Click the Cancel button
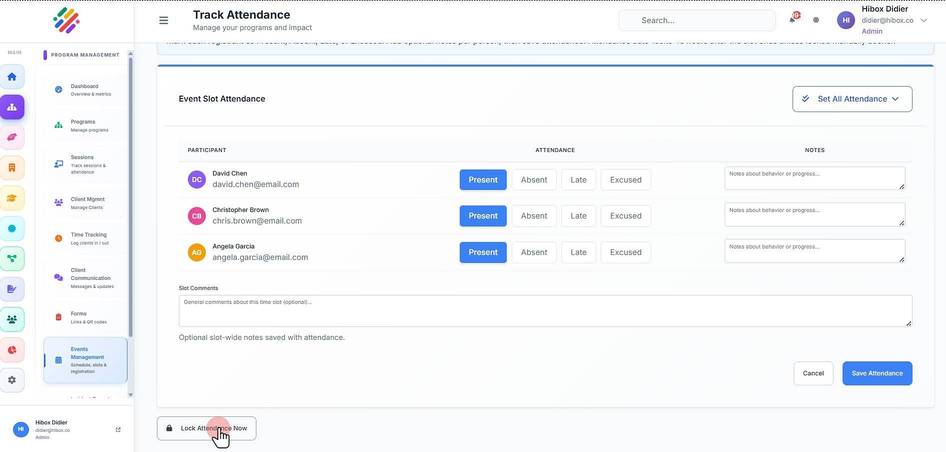946x452 pixels. pyautogui.click(x=813, y=374)
